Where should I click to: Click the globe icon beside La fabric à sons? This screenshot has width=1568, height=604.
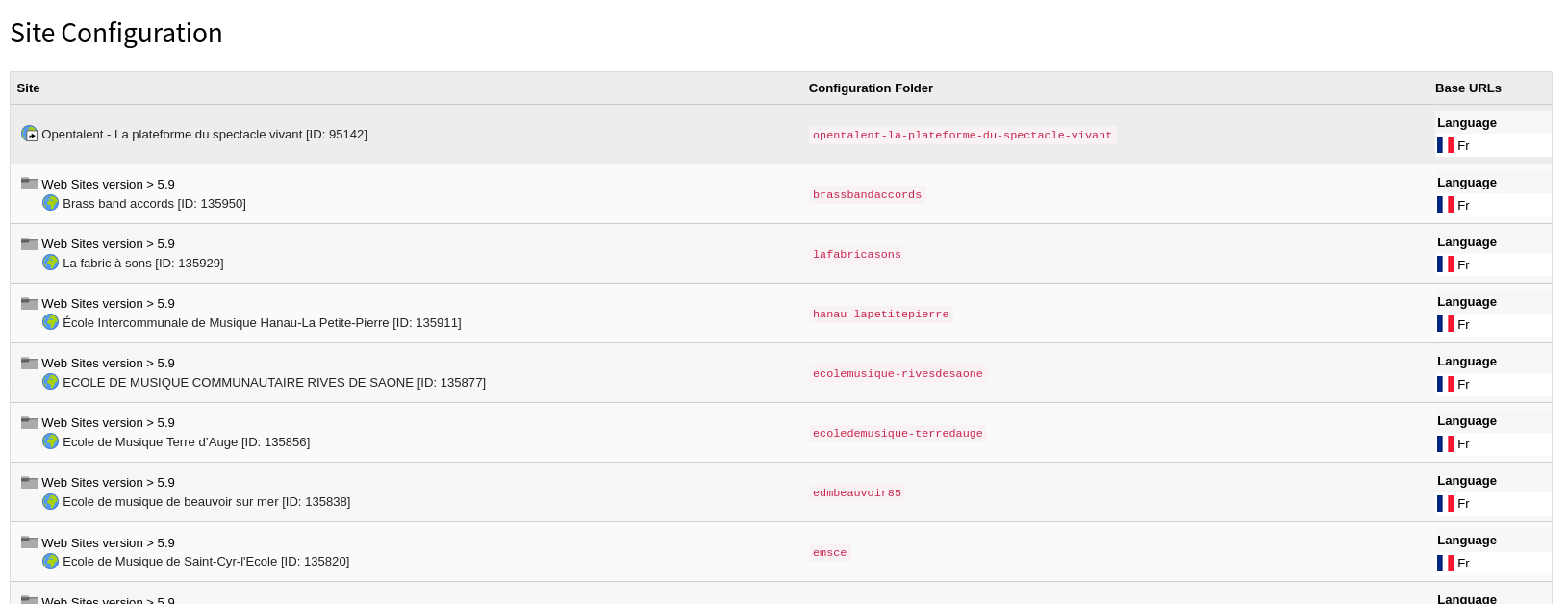pos(51,263)
